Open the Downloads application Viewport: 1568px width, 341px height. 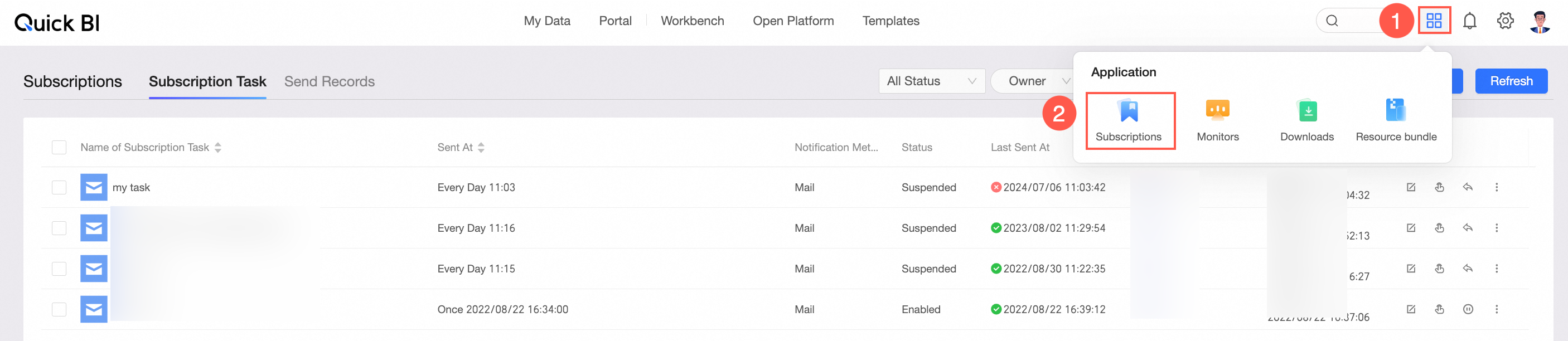1307,120
